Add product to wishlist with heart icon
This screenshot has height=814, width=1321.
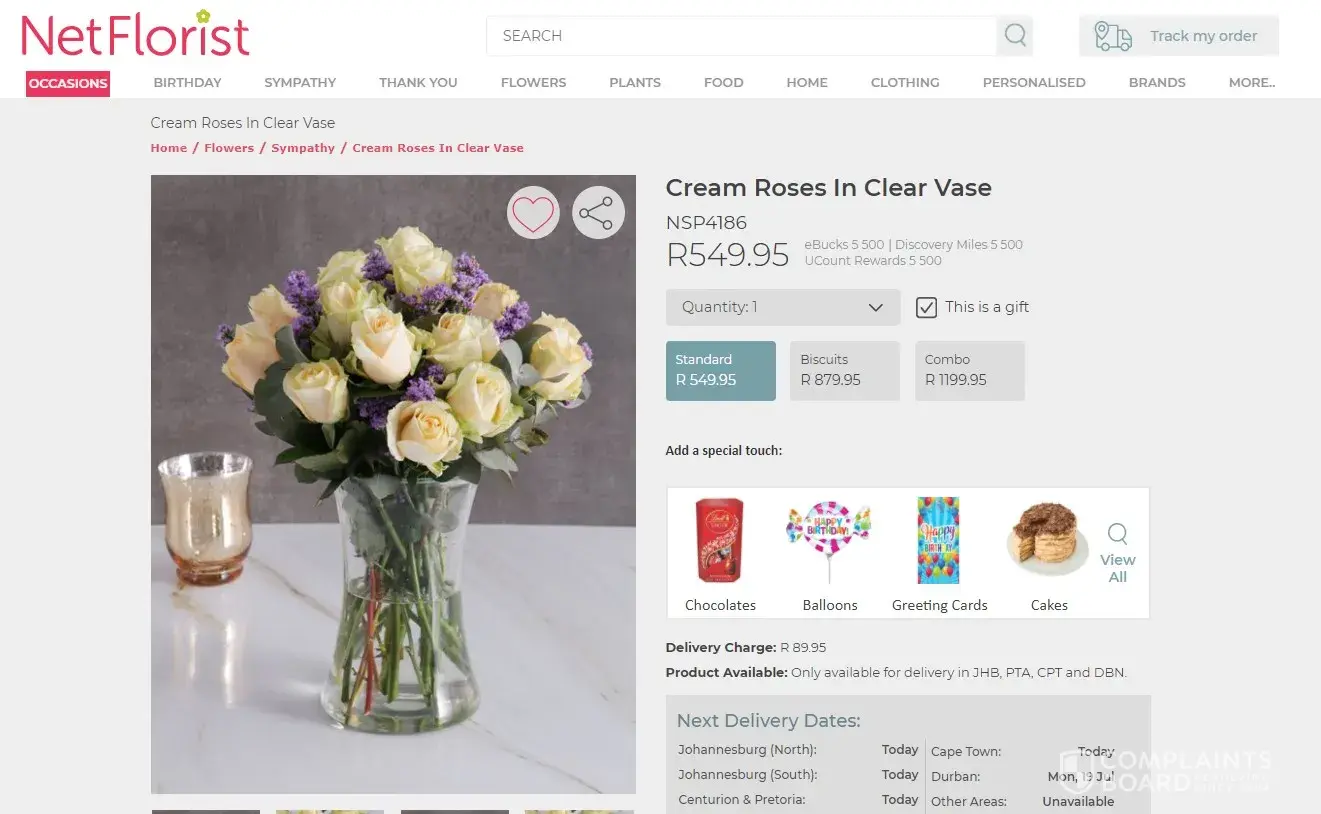pos(533,212)
